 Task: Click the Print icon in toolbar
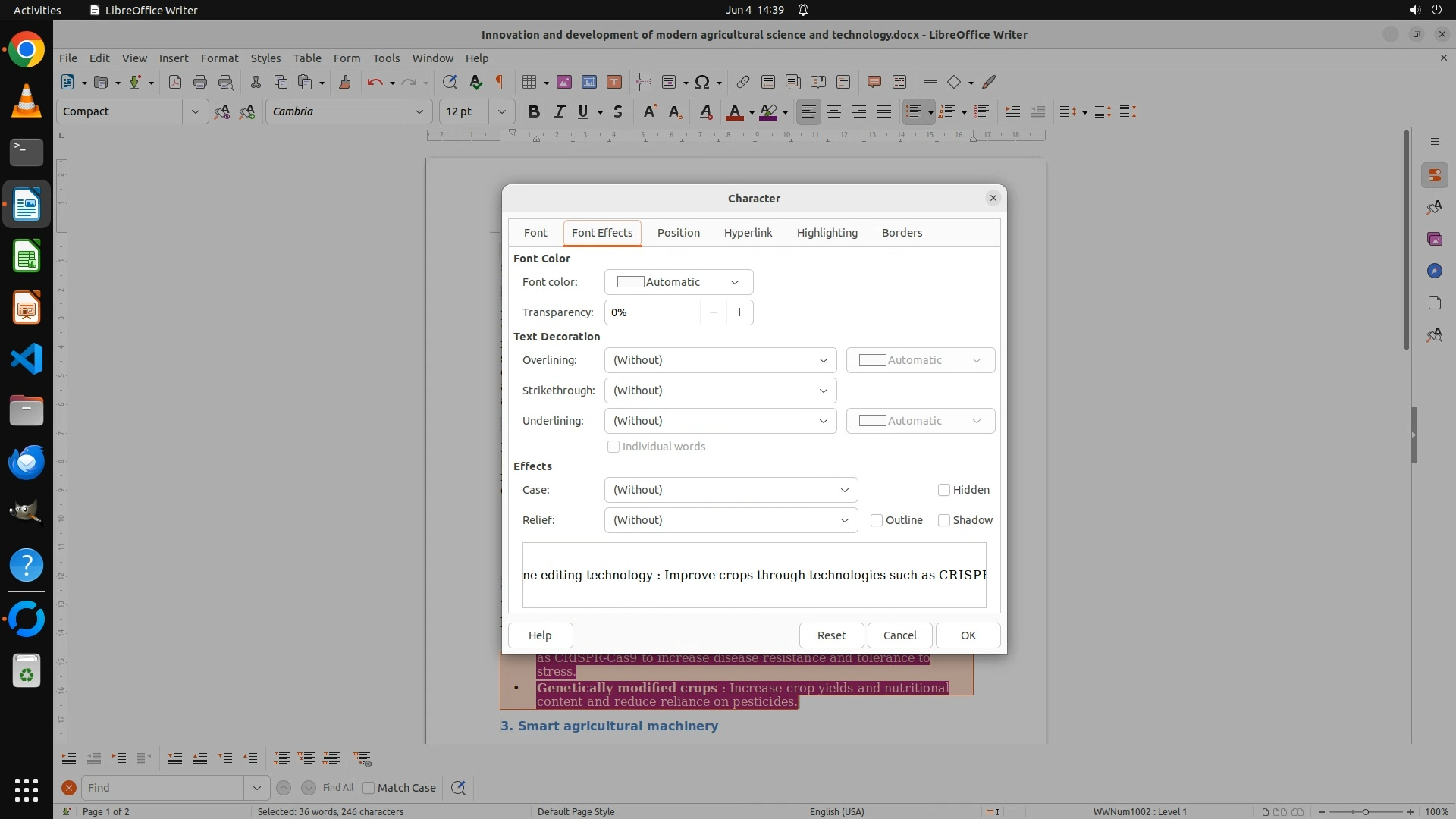(x=200, y=82)
